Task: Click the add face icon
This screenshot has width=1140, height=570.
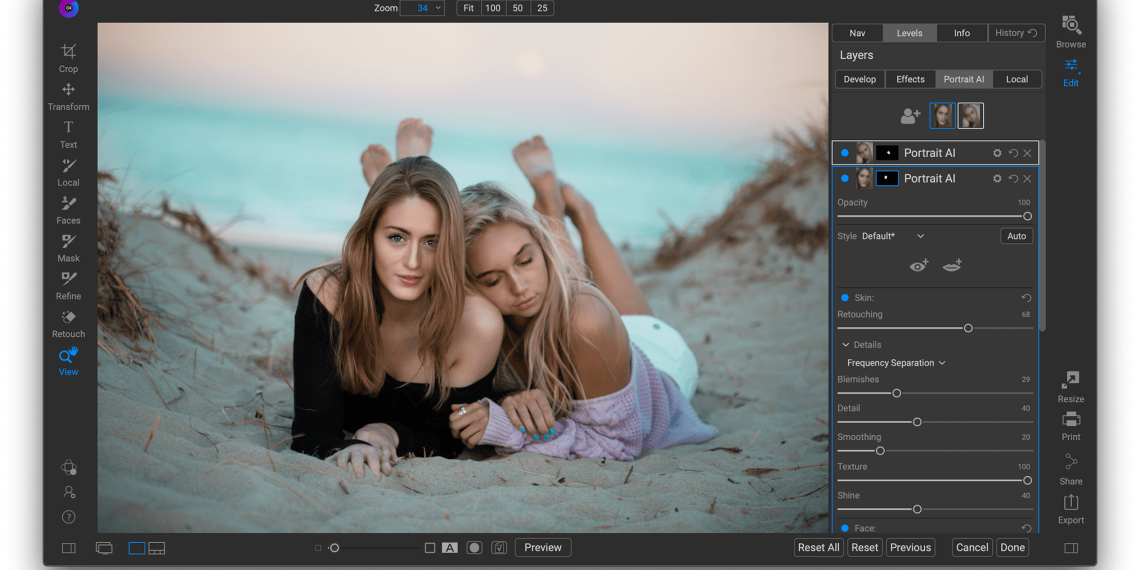Action: point(910,116)
